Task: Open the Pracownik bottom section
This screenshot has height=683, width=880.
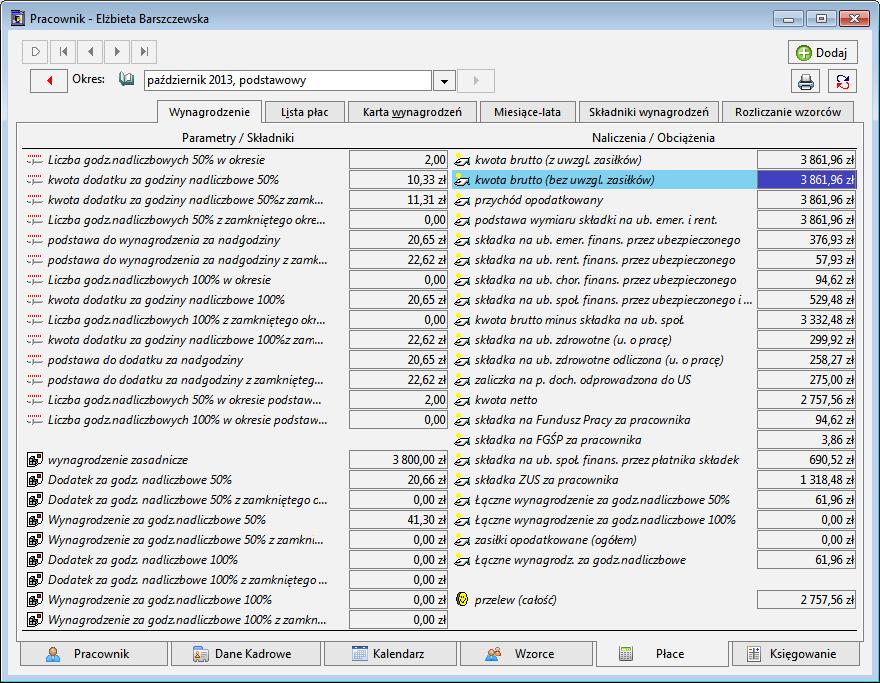Action: pyautogui.click(x=92, y=654)
